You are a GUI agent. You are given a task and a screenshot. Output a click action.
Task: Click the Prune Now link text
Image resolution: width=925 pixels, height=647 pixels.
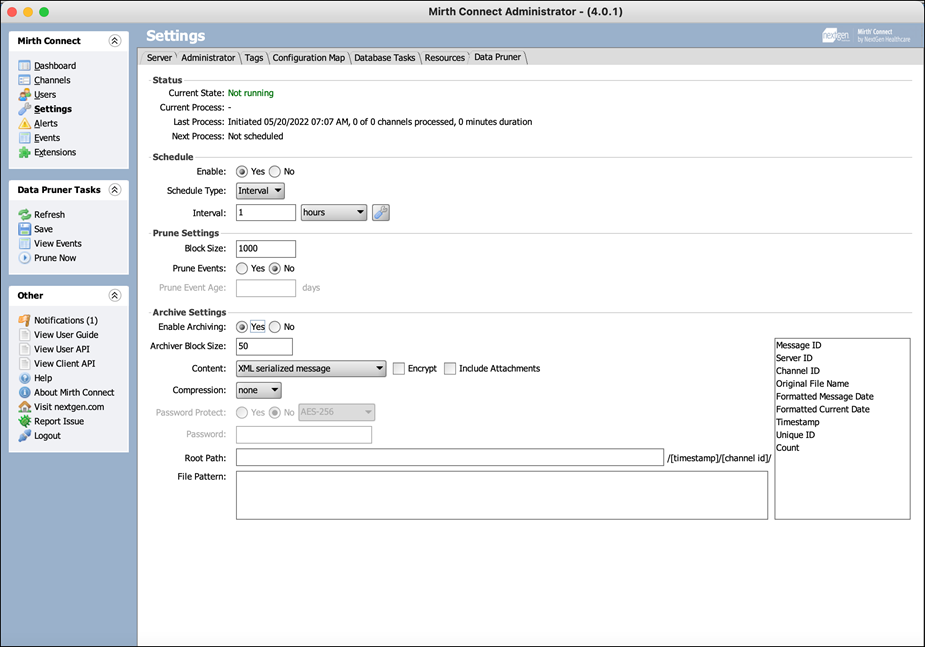[x=55, y=258]
